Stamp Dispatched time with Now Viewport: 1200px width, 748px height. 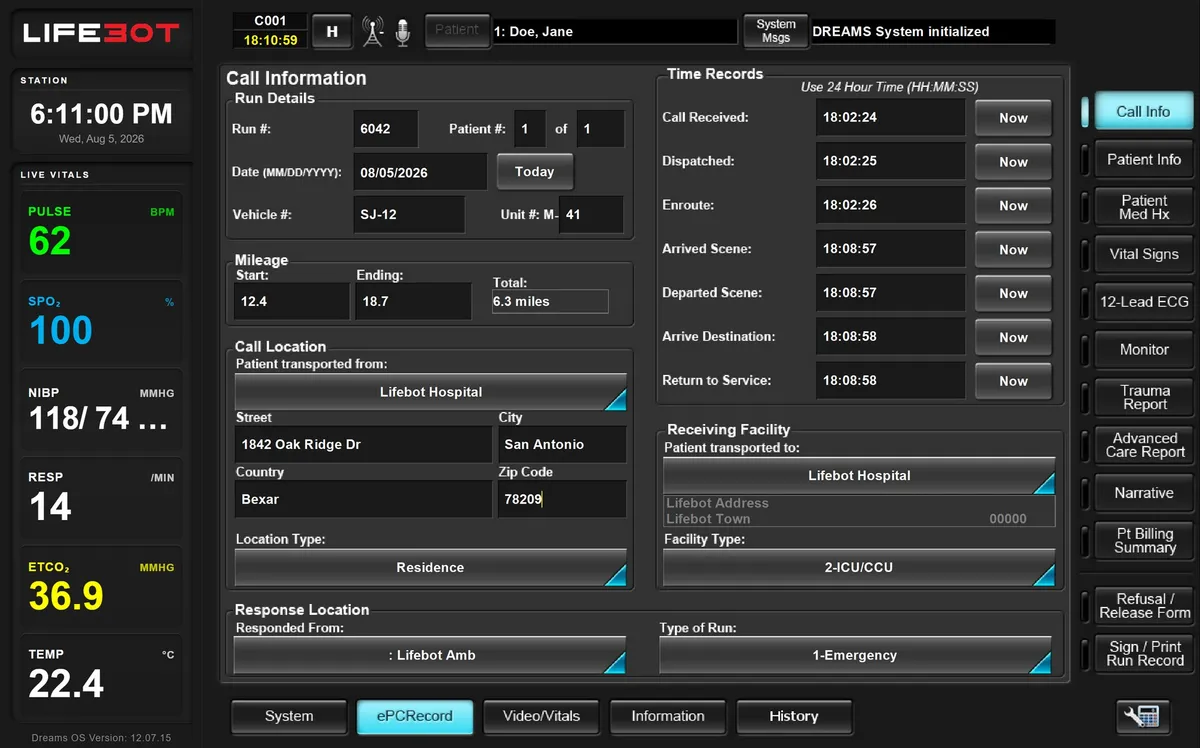click(x=1013, y=162)
